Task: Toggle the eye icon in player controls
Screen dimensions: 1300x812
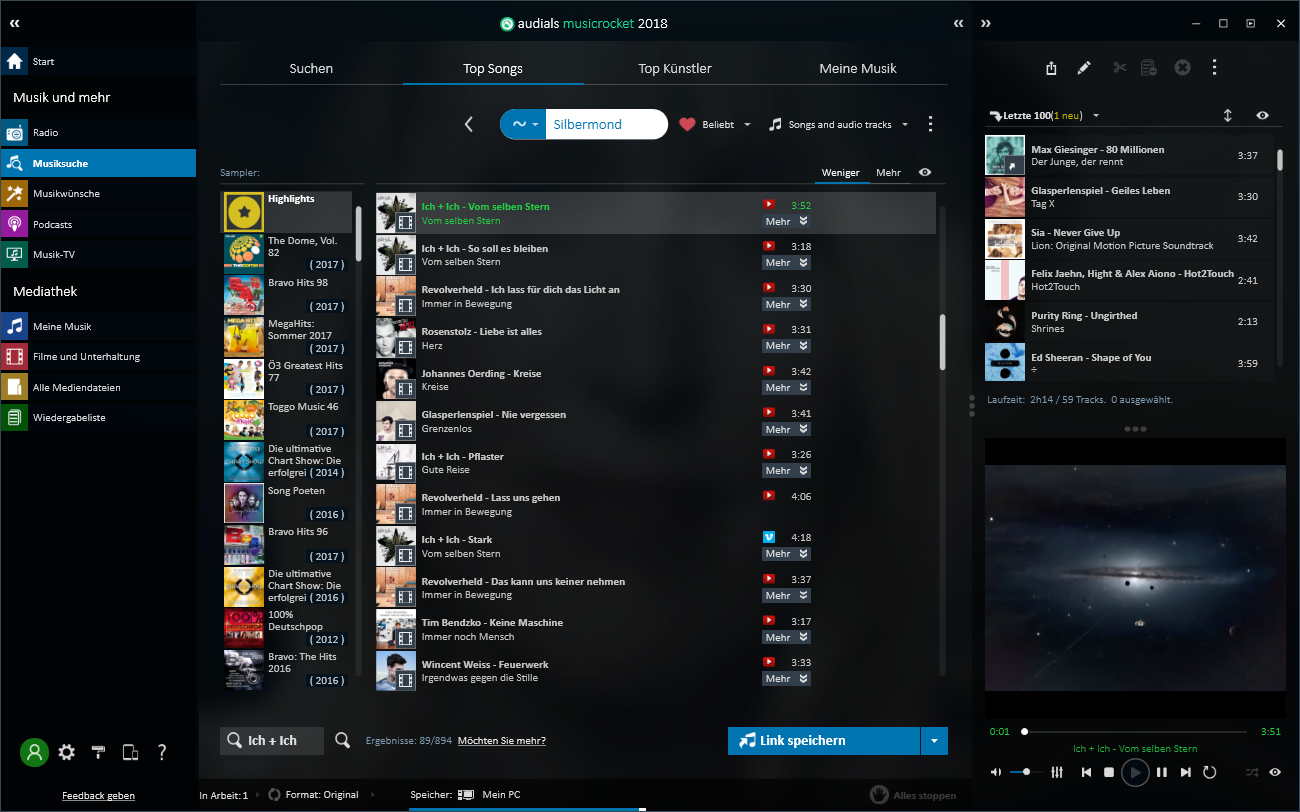Action: pos(1275,772)
